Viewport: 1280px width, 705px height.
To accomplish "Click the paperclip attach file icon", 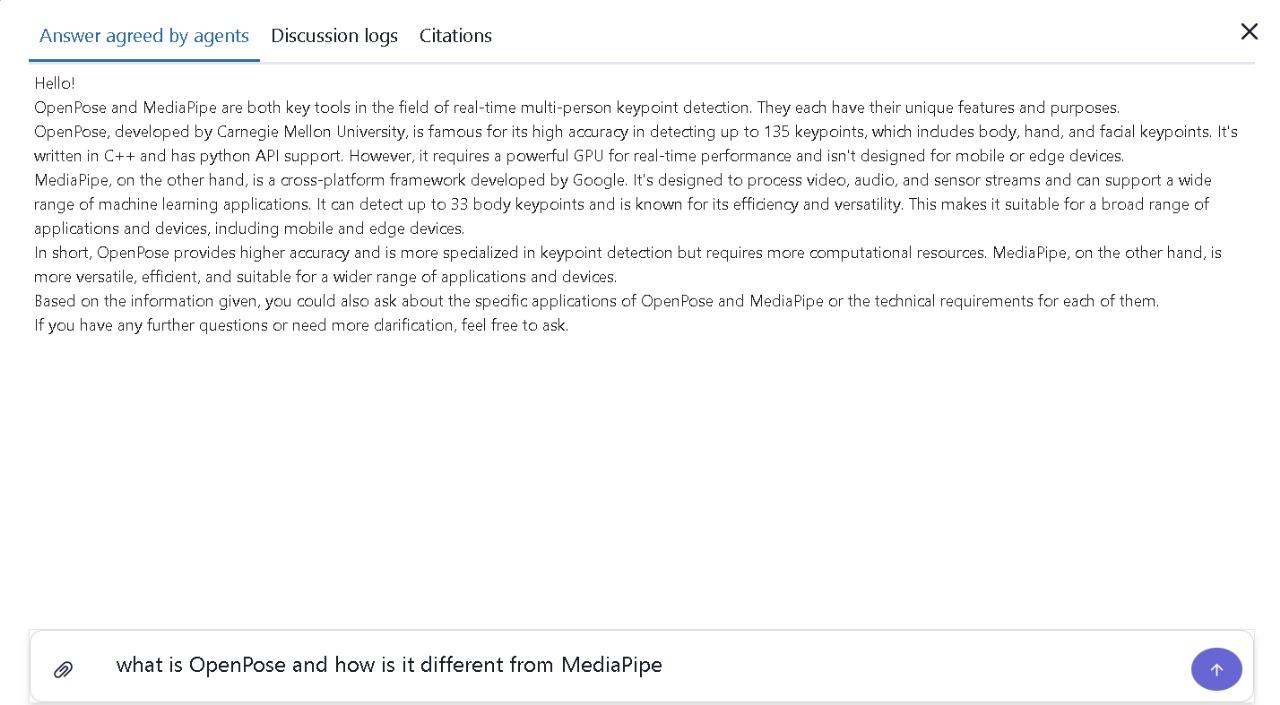I will [x=63, y=670].
